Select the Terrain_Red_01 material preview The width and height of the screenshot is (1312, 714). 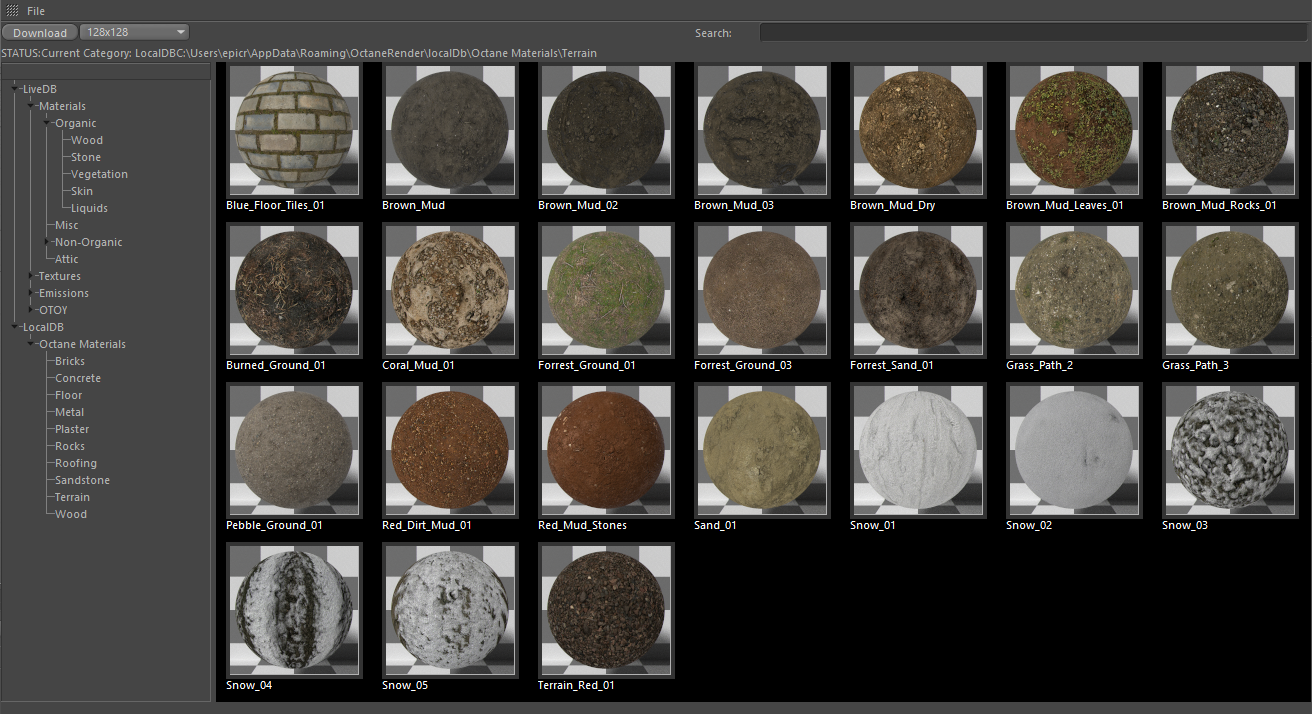tap(606, 611)
